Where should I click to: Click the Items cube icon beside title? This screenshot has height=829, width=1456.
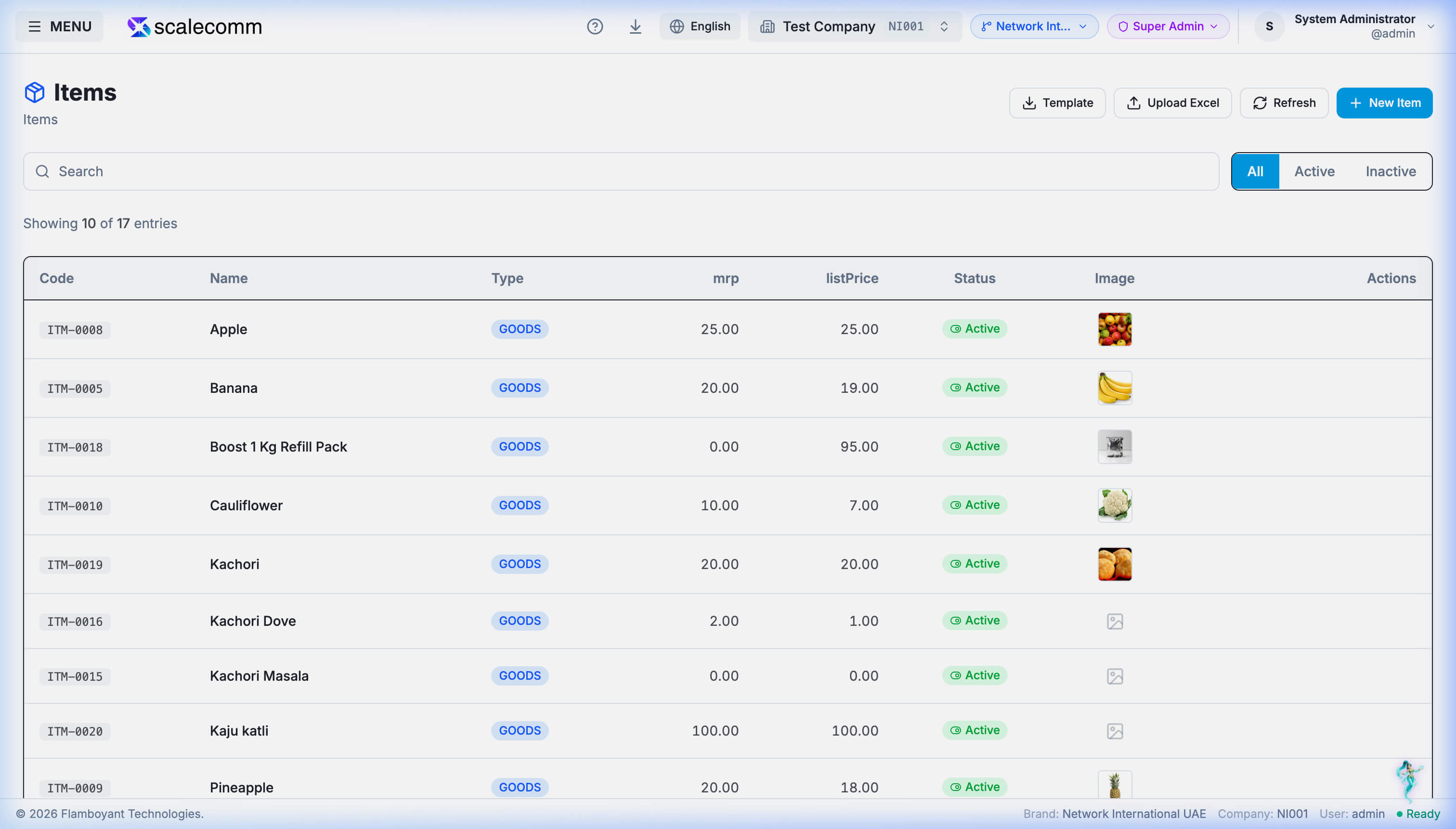point(34,92)
